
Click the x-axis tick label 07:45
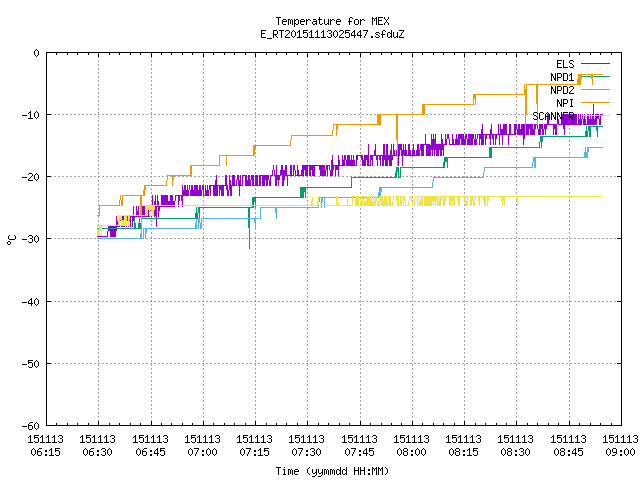point(359,452)
